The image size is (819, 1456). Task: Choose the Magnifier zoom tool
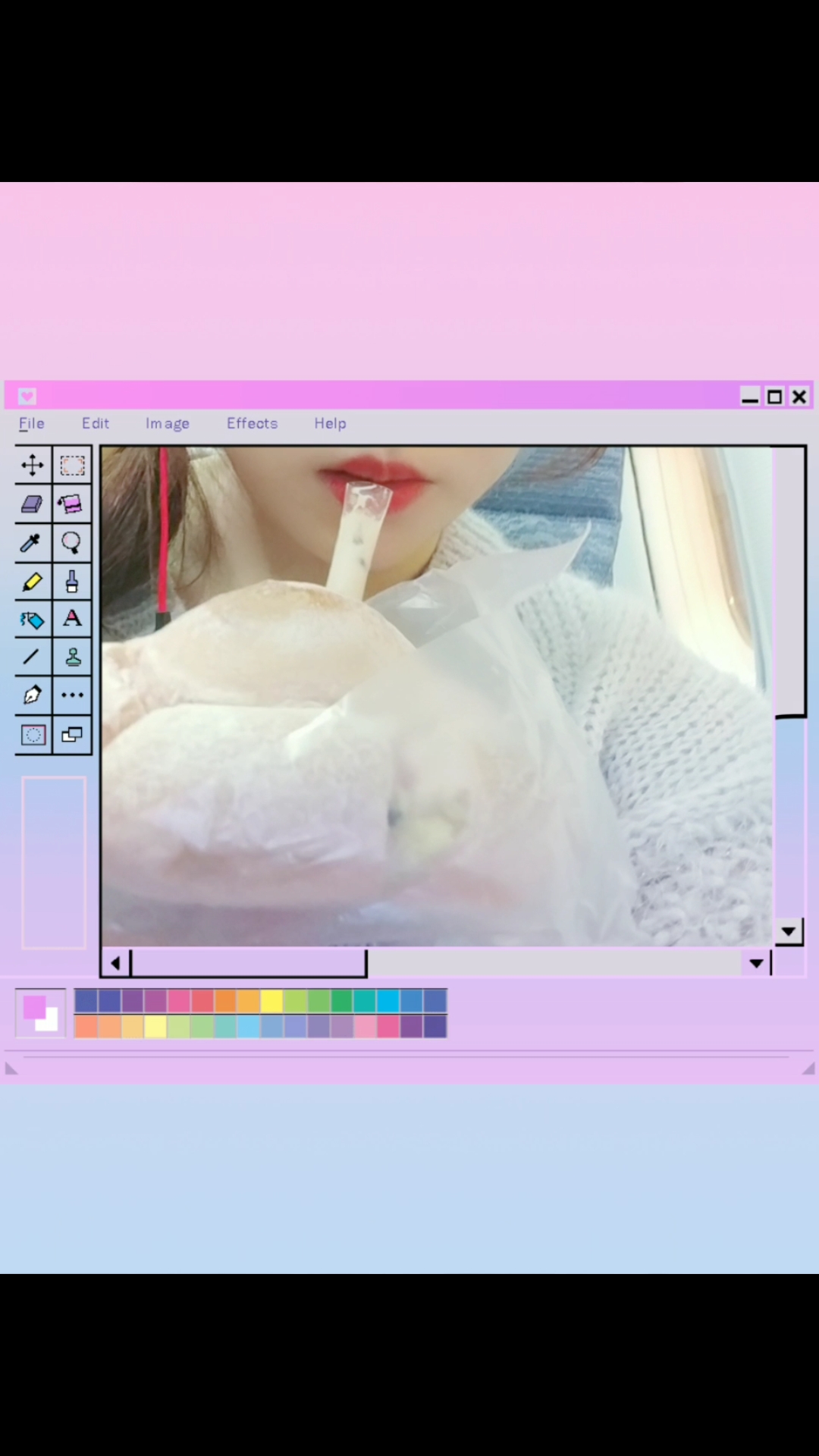[x=72, y=543]
